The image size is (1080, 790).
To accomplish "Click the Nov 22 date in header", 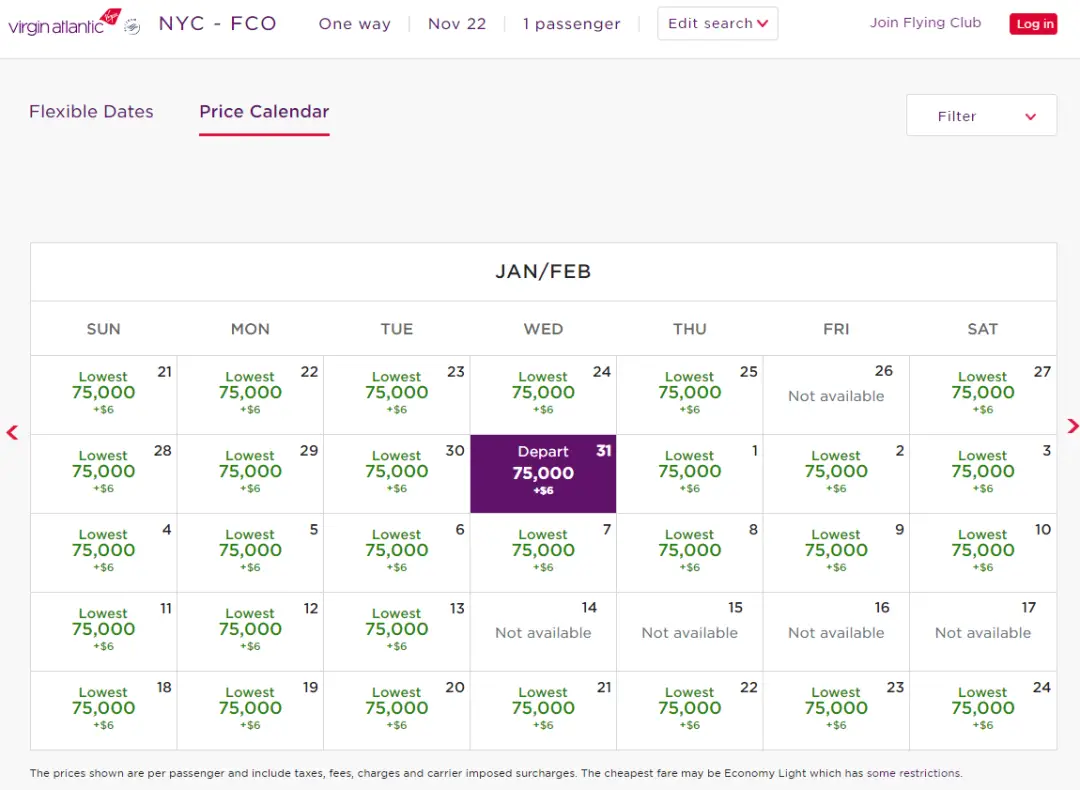I will pos(457,24).
